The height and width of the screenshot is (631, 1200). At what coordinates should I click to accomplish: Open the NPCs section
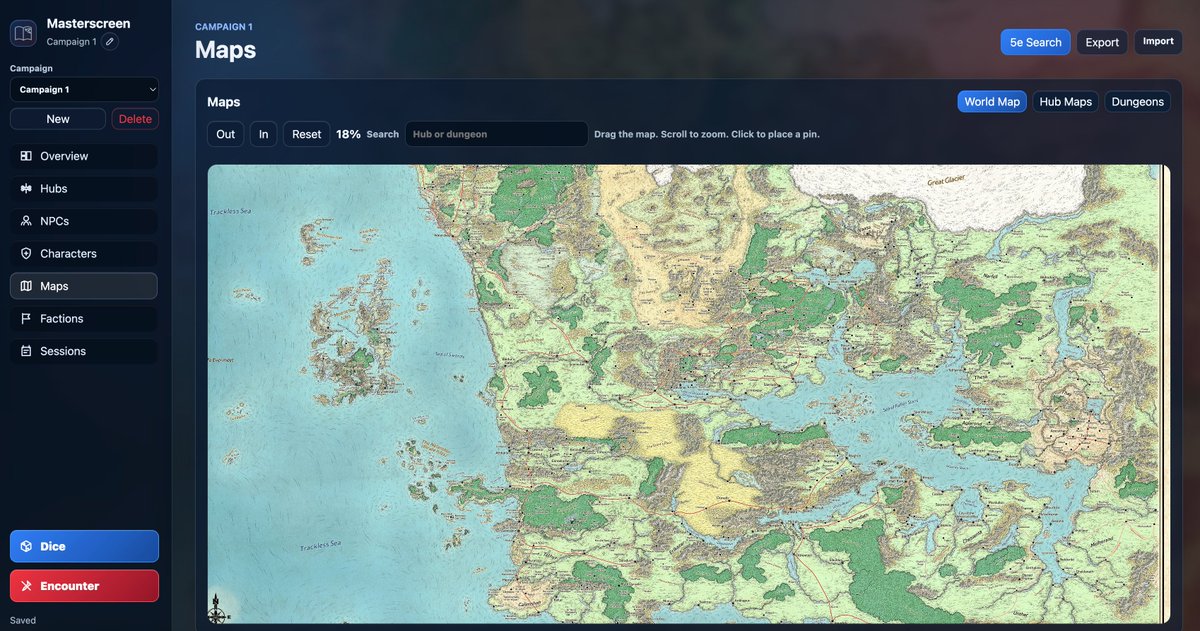[x=84, y=221]
